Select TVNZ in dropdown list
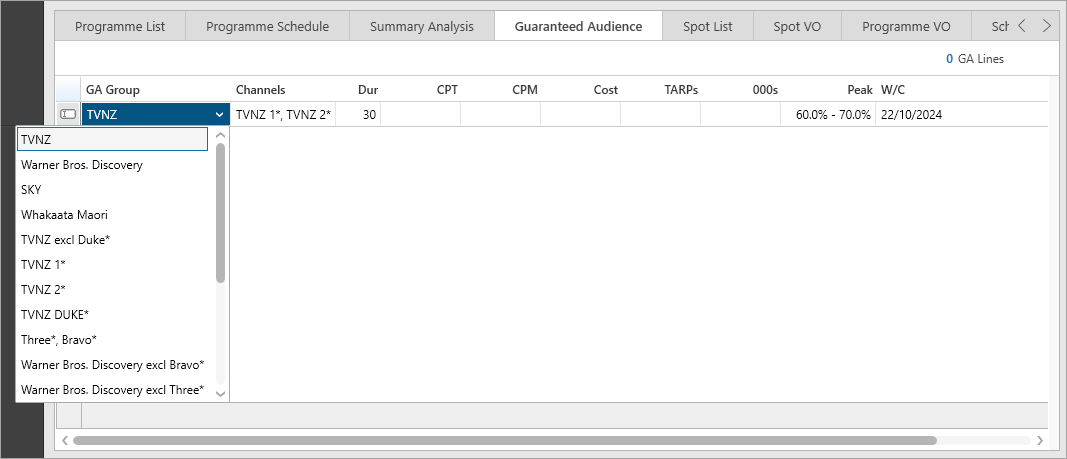 click(x=112, y=139)
